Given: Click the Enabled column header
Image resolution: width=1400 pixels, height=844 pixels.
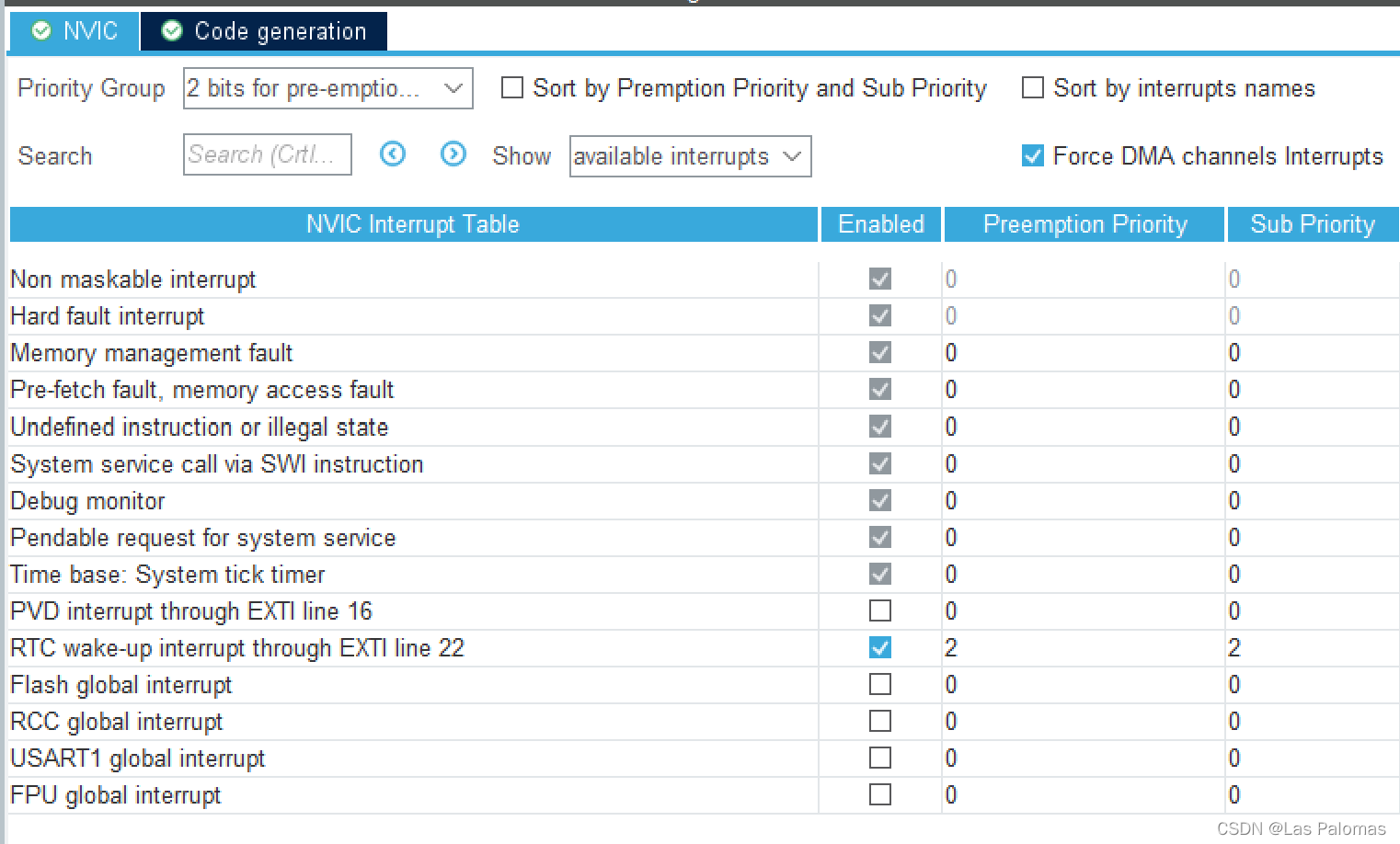Looking at the screenshot, I should [881, 224].
